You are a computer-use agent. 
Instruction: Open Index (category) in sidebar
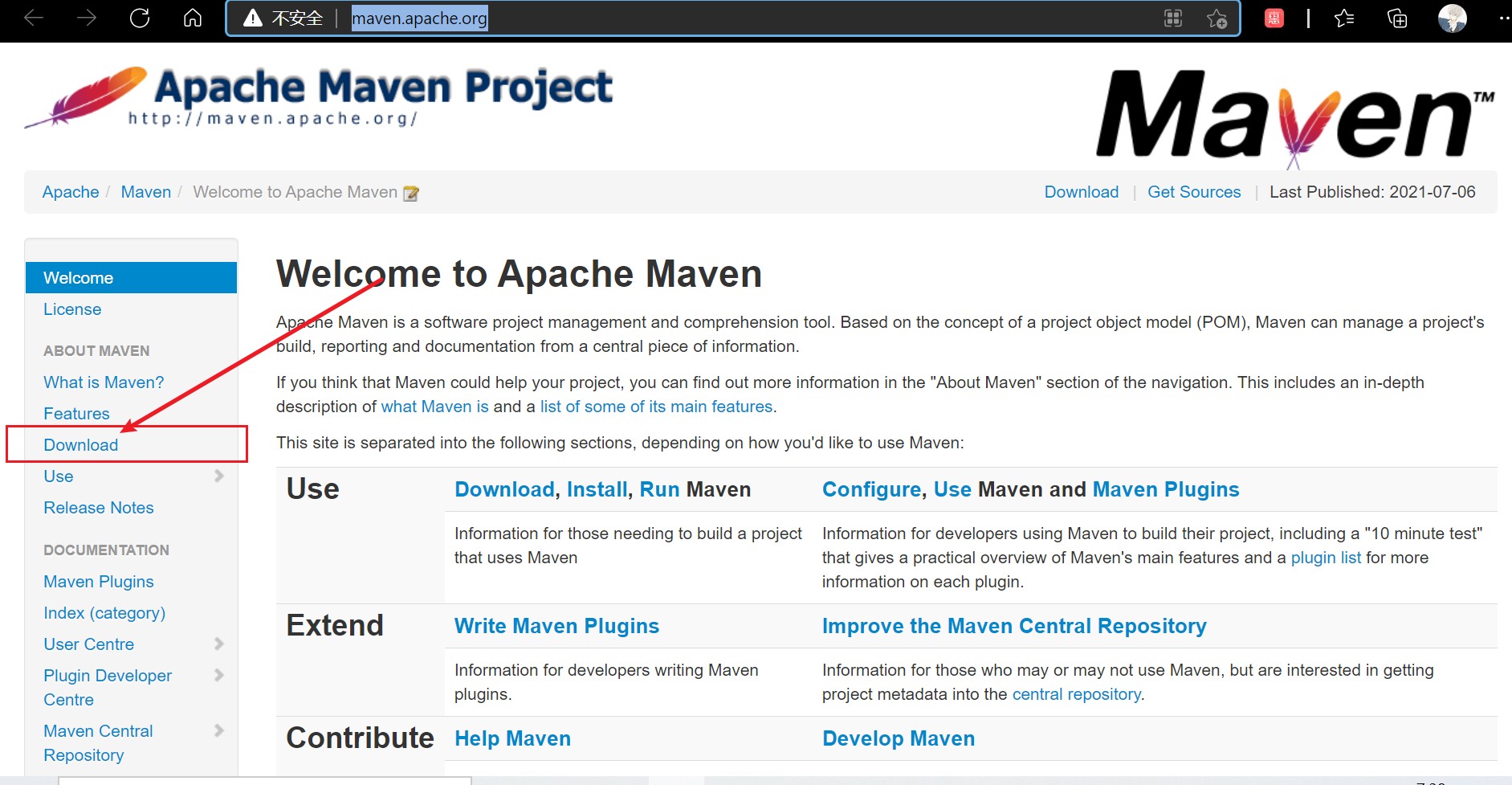point(104,613)
